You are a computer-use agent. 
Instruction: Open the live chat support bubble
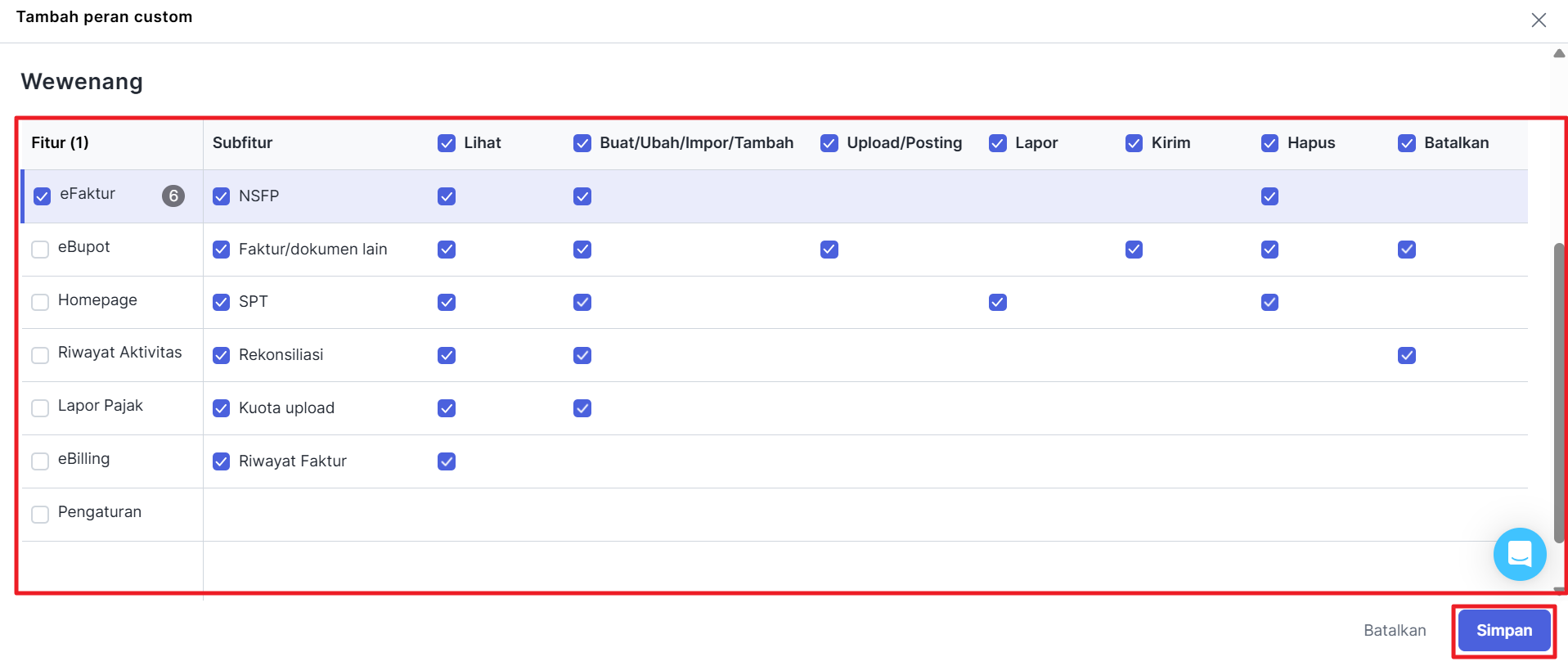pyautogui.click(x=1519, y=554)
